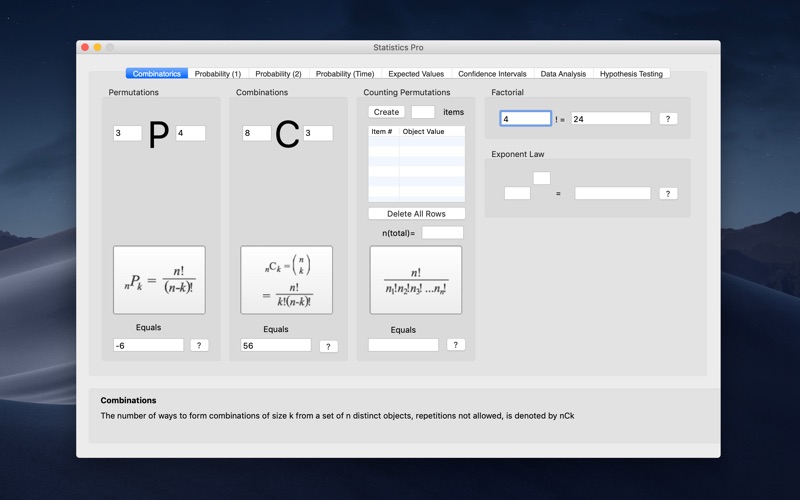Screen dimensions: 800x500
Task: Open the Probability (1) tab
Action: point(218,73)
